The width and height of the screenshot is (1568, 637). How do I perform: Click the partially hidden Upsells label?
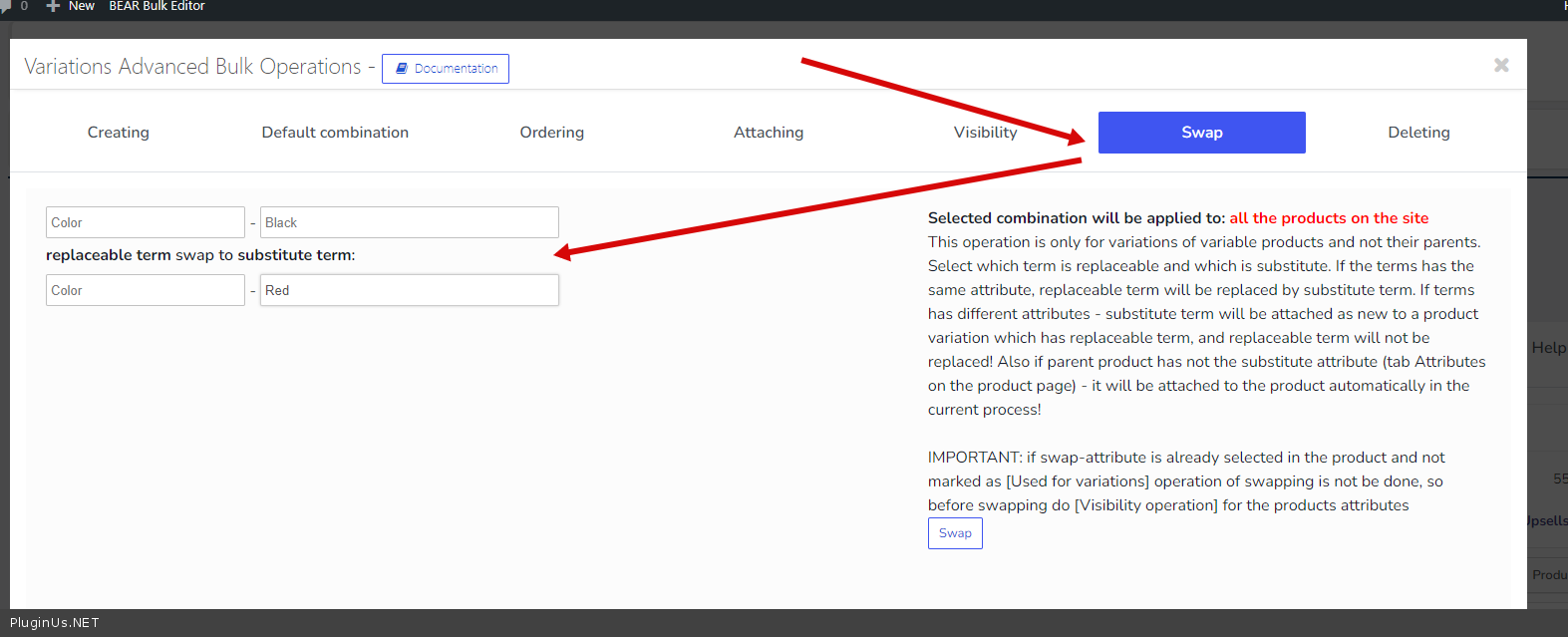click(1548, 520)
